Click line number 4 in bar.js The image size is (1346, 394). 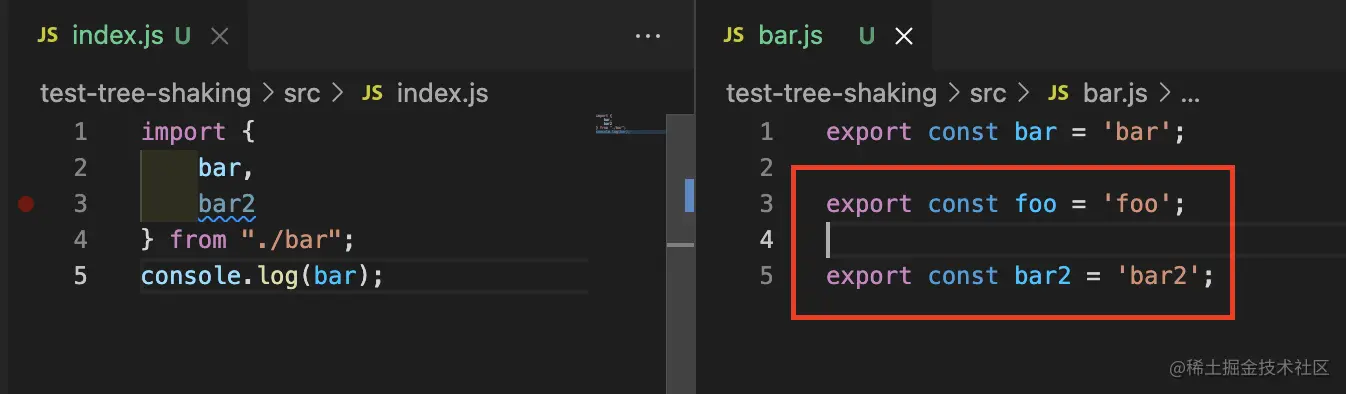point(766,240)
